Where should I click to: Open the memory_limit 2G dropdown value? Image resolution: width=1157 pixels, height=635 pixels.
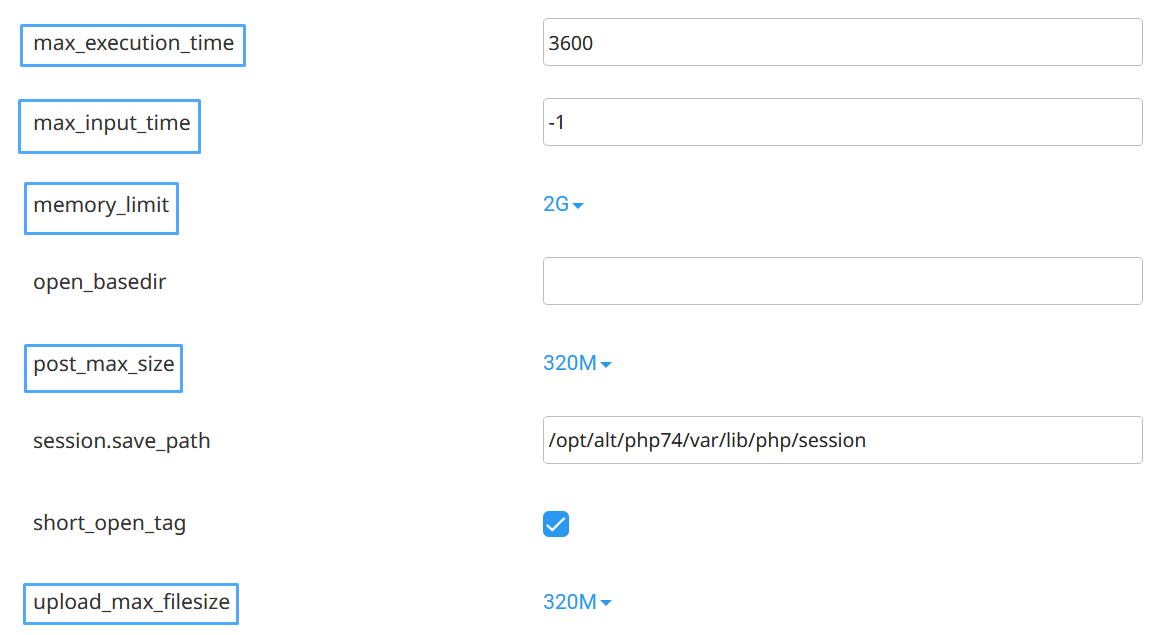point(556,205)
